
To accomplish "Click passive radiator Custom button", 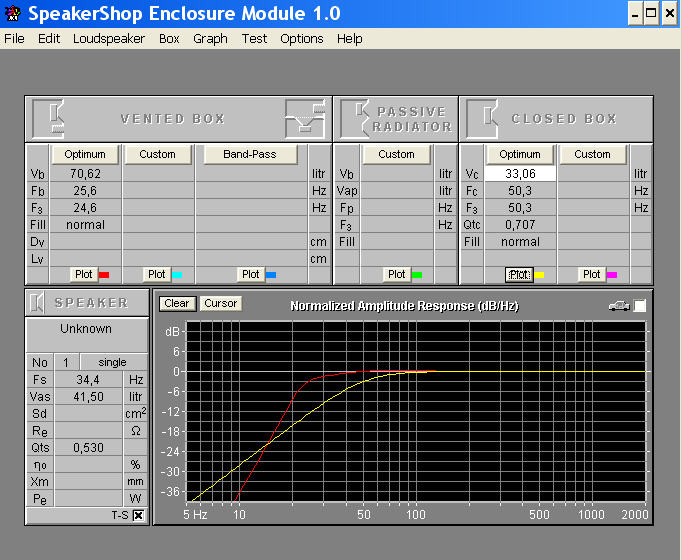I will (x=396, y=154).
